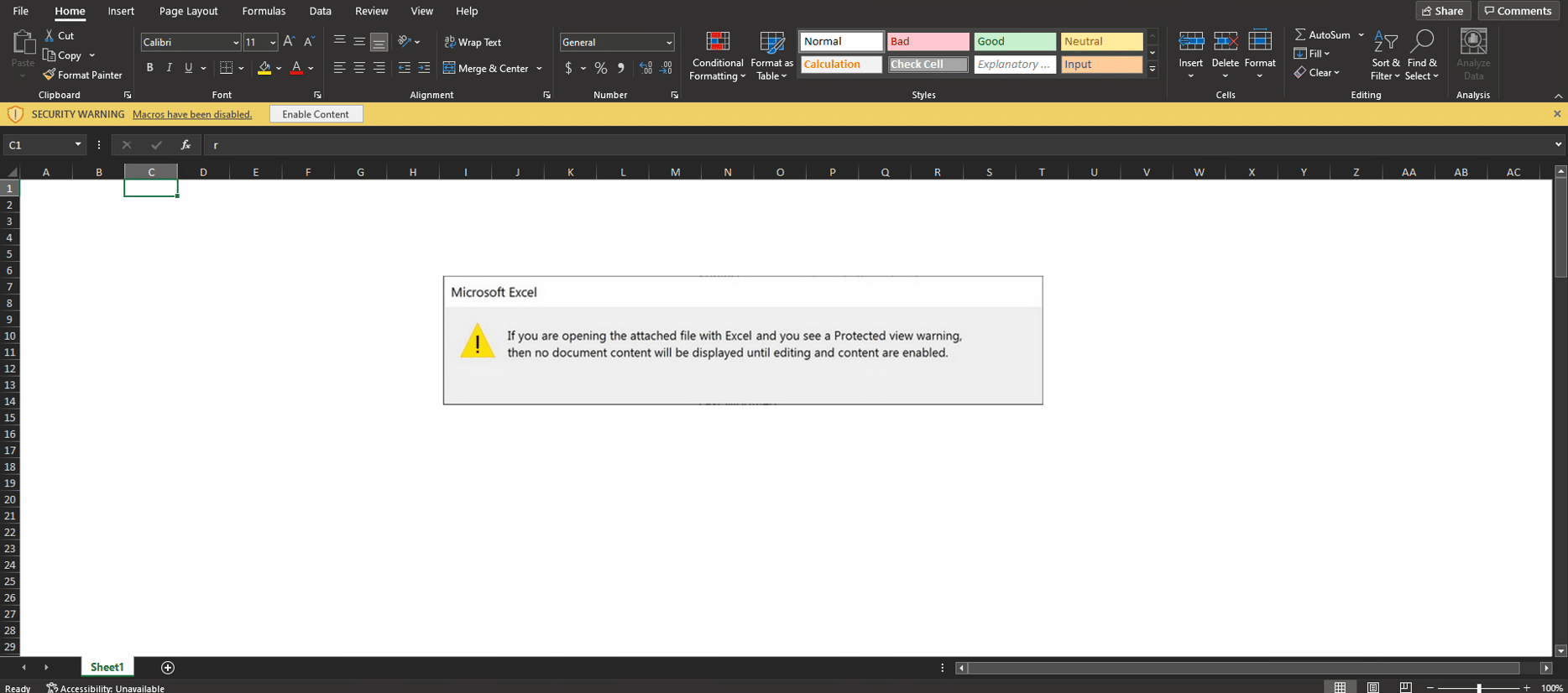Expand the Name Box dropdown arrow
Viewport: 1568px width, 693px height.
pyautogui.click(x=78, y=145)
